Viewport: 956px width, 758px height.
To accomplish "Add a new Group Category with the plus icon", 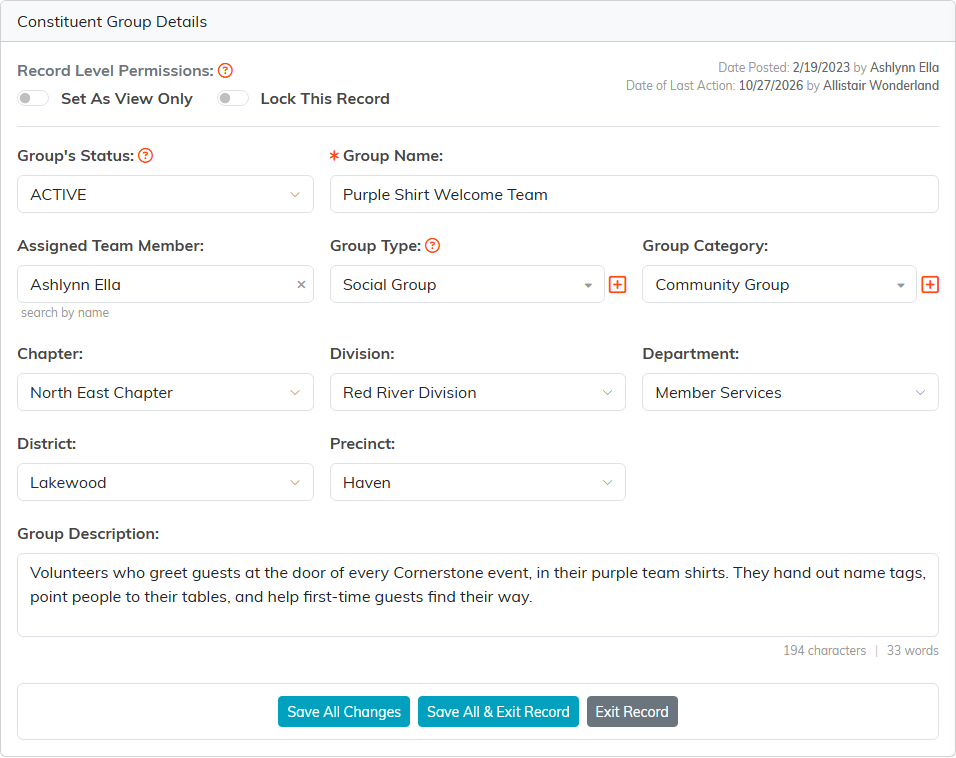I will click(x=930, y=284).
